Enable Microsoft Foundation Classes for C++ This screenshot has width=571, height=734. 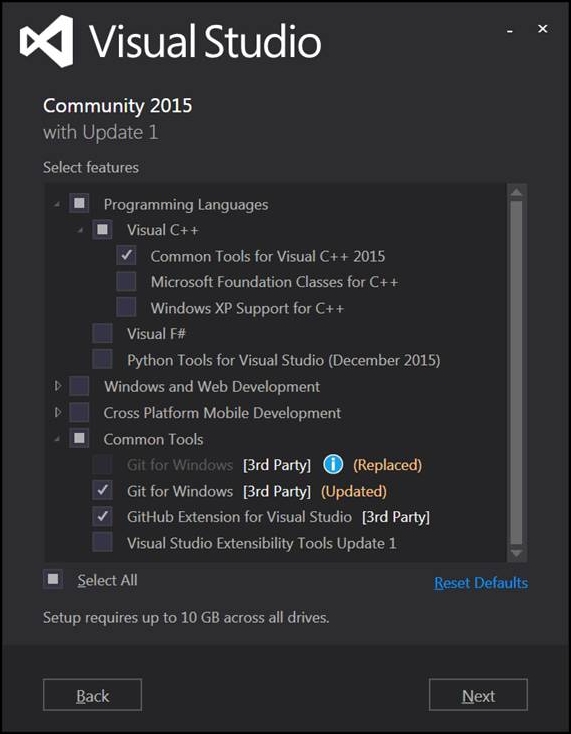click(126, 282)
